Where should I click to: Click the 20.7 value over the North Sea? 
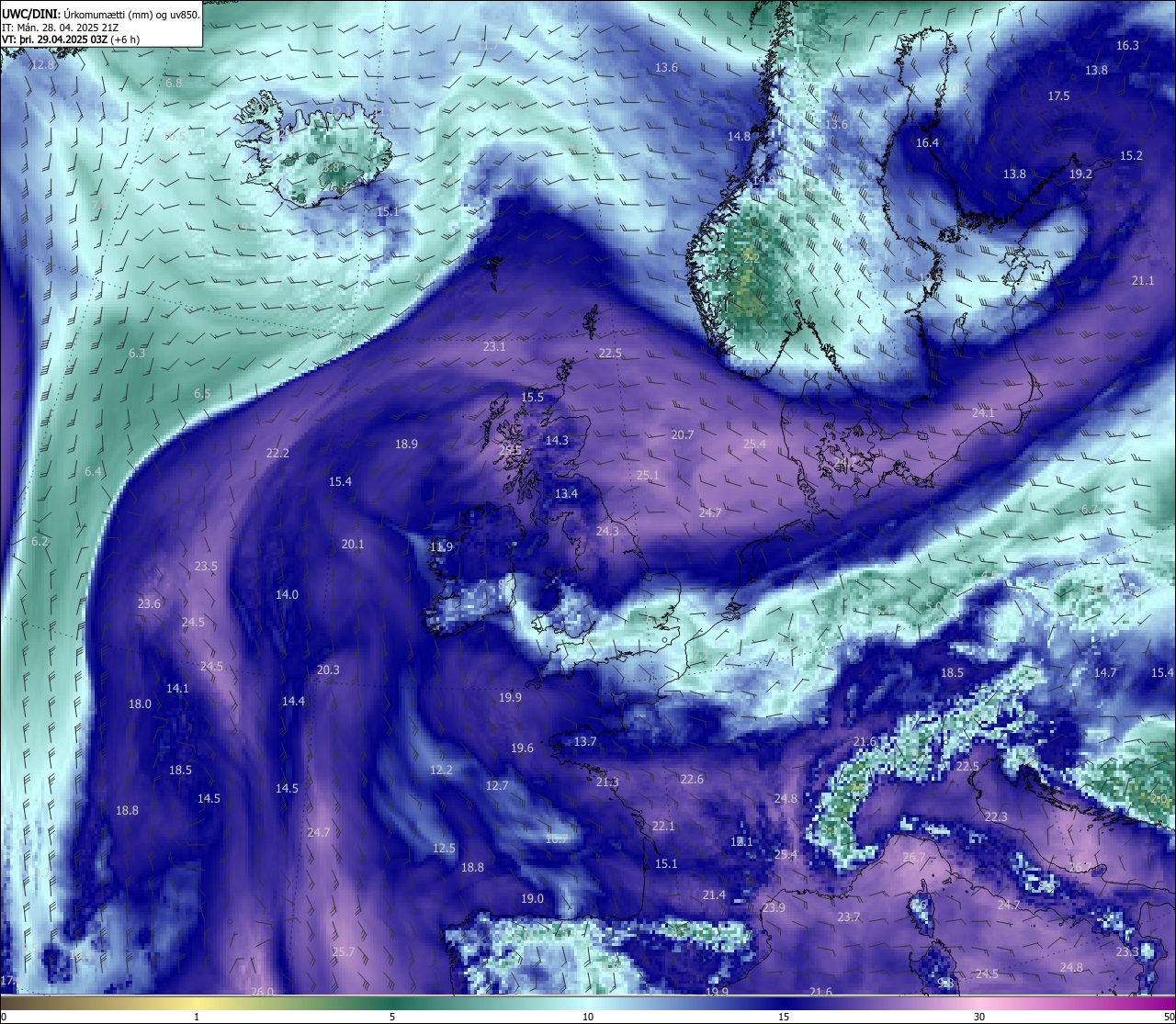[683, 435]
